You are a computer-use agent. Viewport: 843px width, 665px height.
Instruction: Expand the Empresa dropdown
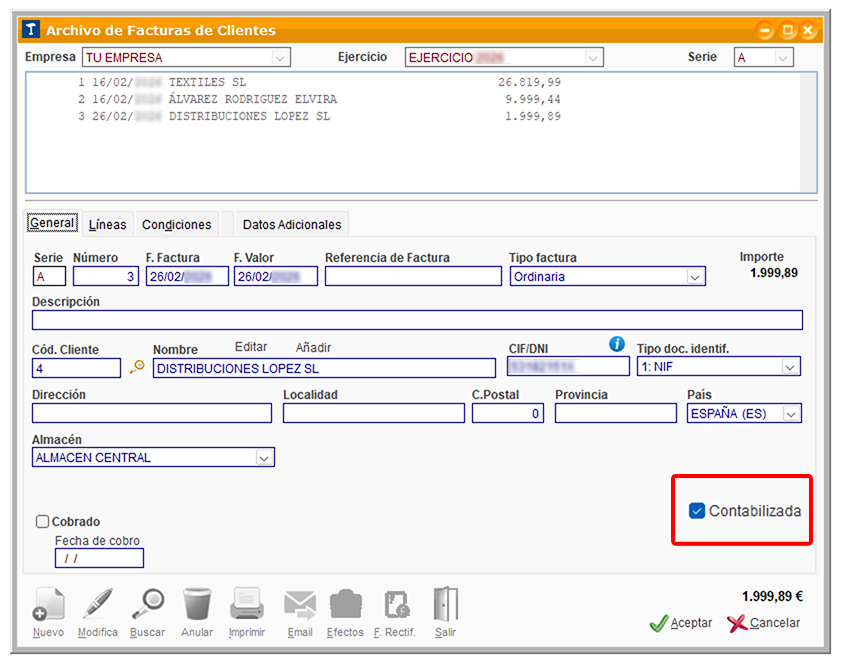pos(281,58)
